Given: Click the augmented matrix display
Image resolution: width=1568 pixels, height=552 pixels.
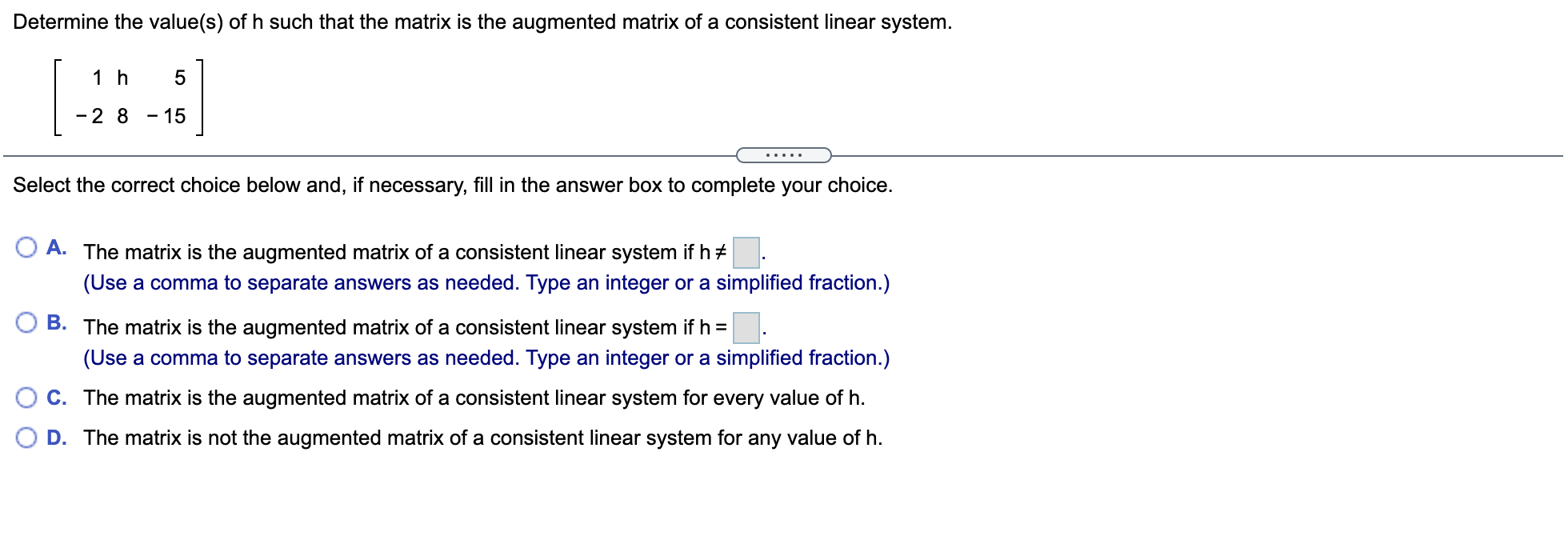Looking at the screenshot, I should click(128, 96).
